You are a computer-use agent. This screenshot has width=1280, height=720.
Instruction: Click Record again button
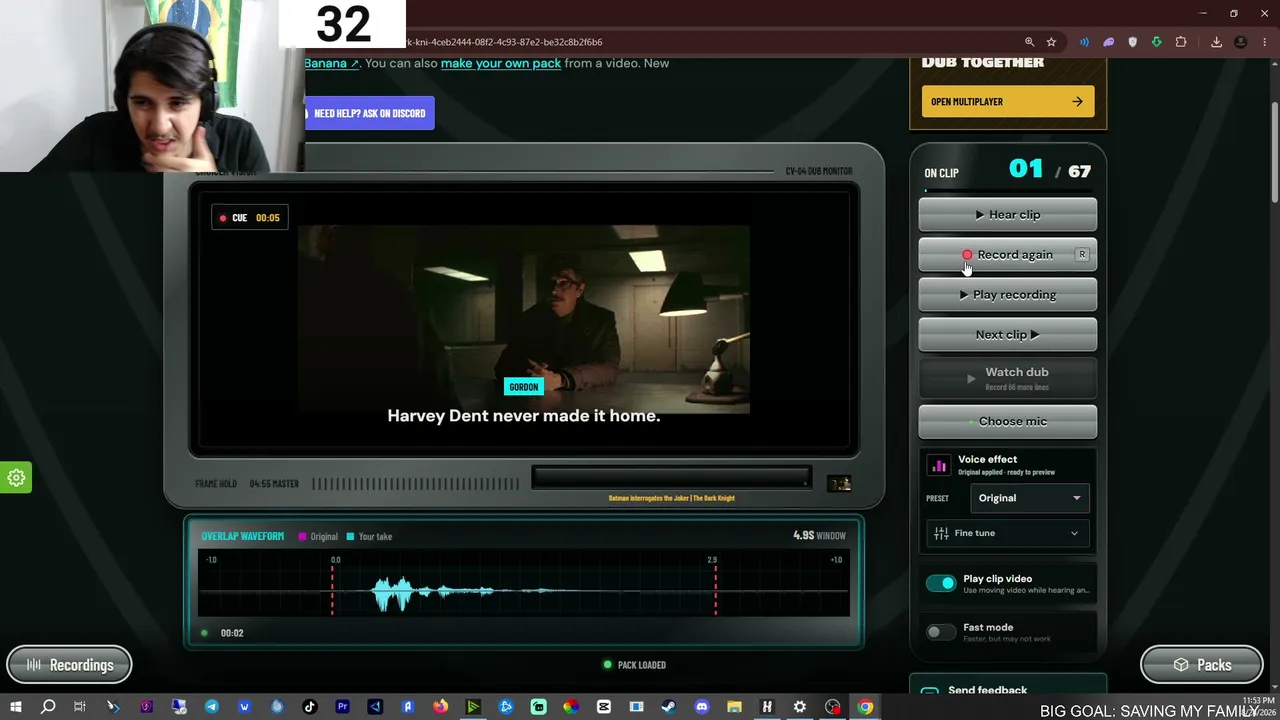point(1008,254)
